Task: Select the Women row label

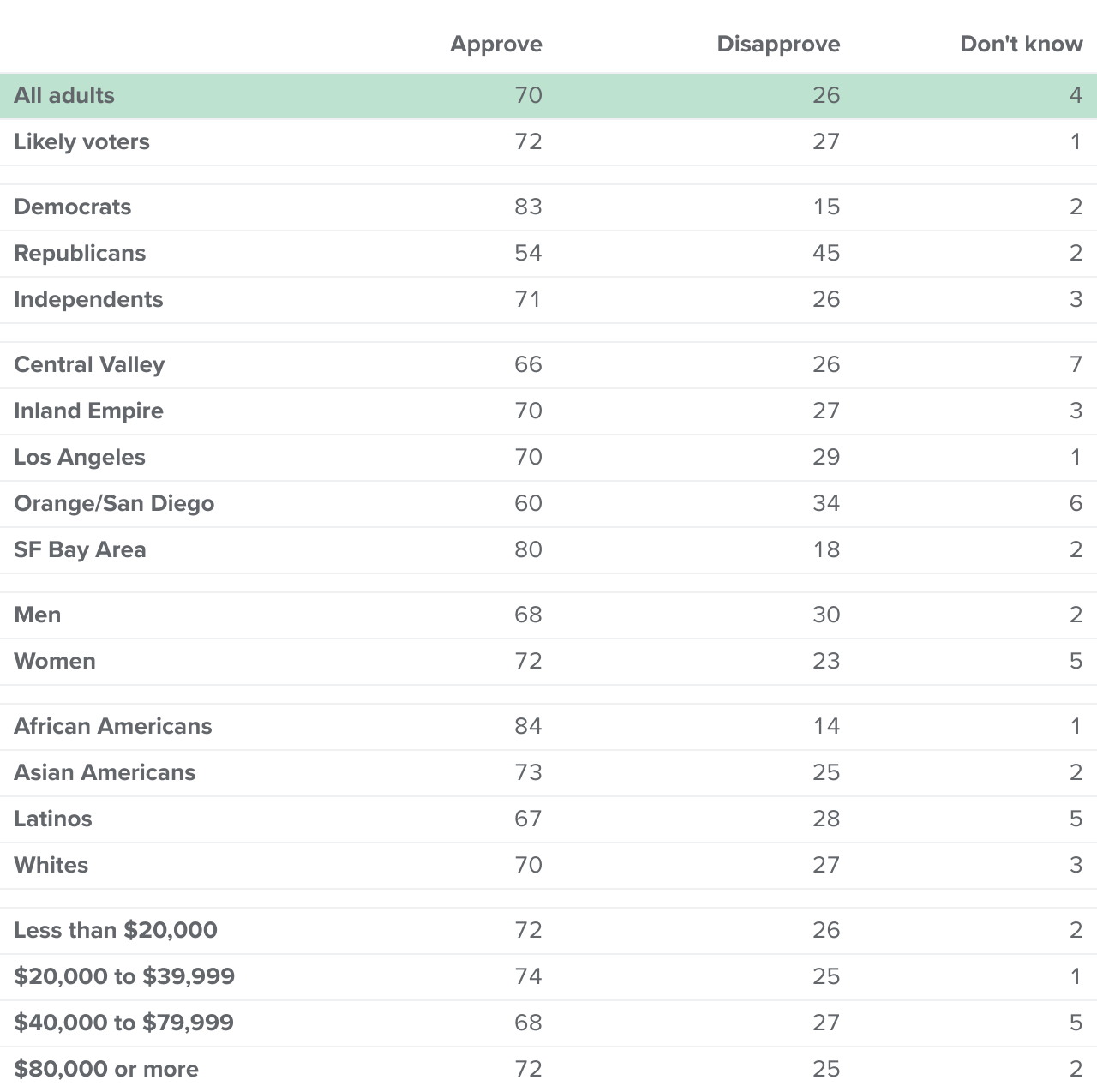Action: click(55, 662)
